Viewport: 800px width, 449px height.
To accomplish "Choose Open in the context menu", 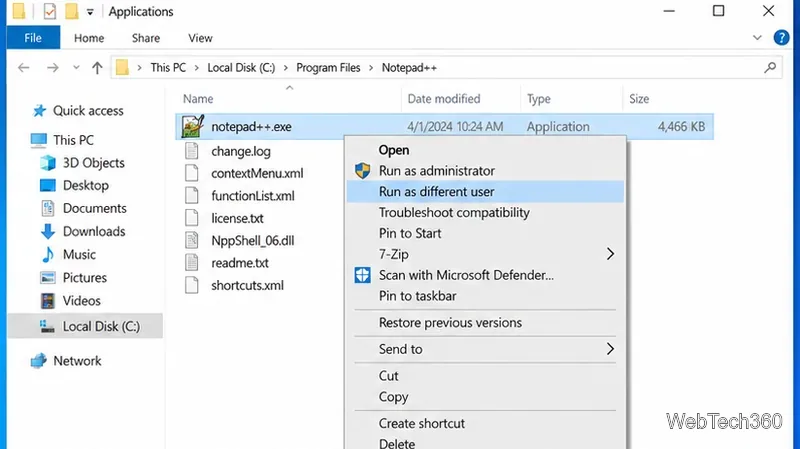I will (x=485, y=150).
